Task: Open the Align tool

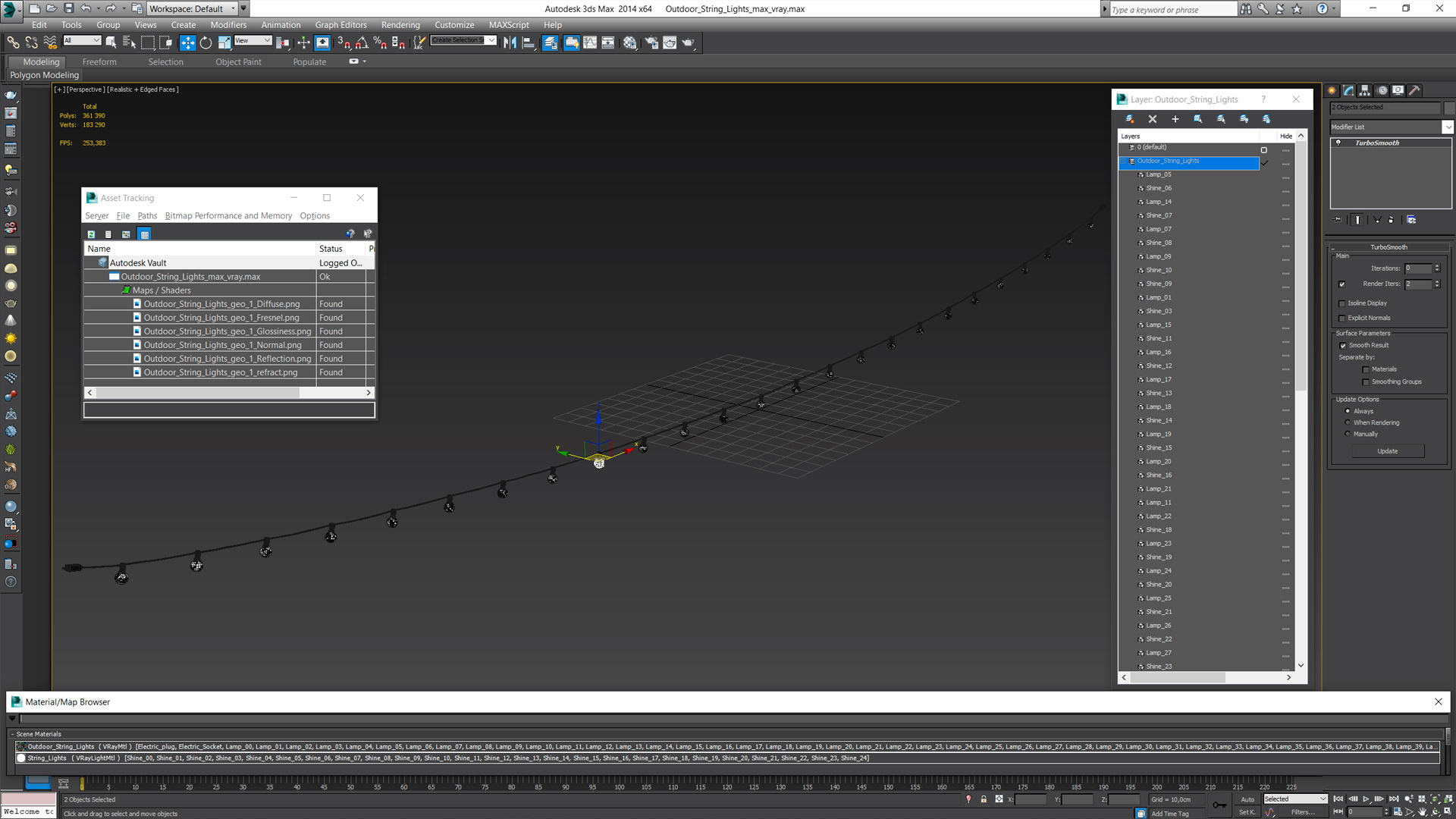Action: [529, 42]
